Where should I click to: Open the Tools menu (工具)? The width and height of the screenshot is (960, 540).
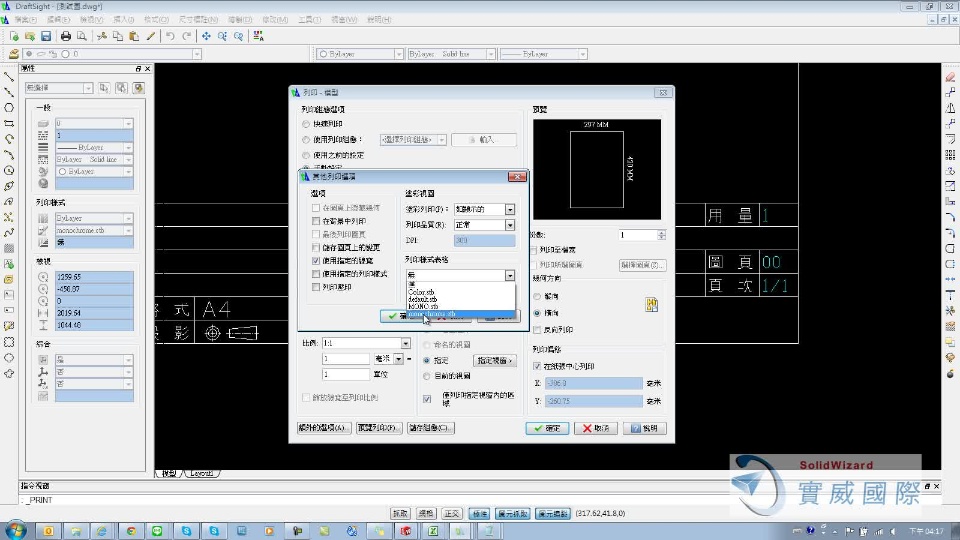coord(309,20)
